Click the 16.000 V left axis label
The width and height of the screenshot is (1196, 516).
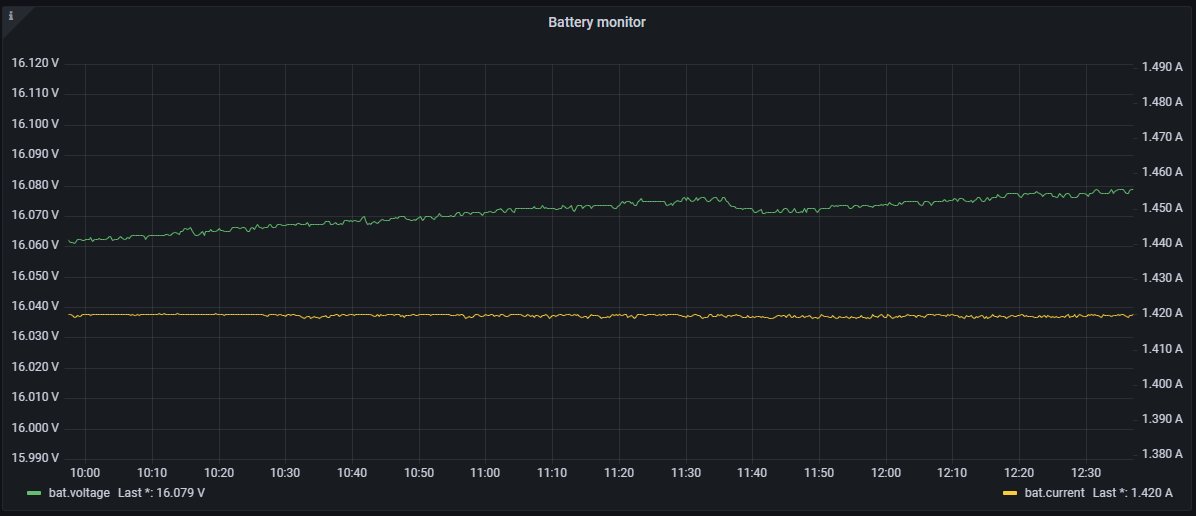tap(35, 428)
